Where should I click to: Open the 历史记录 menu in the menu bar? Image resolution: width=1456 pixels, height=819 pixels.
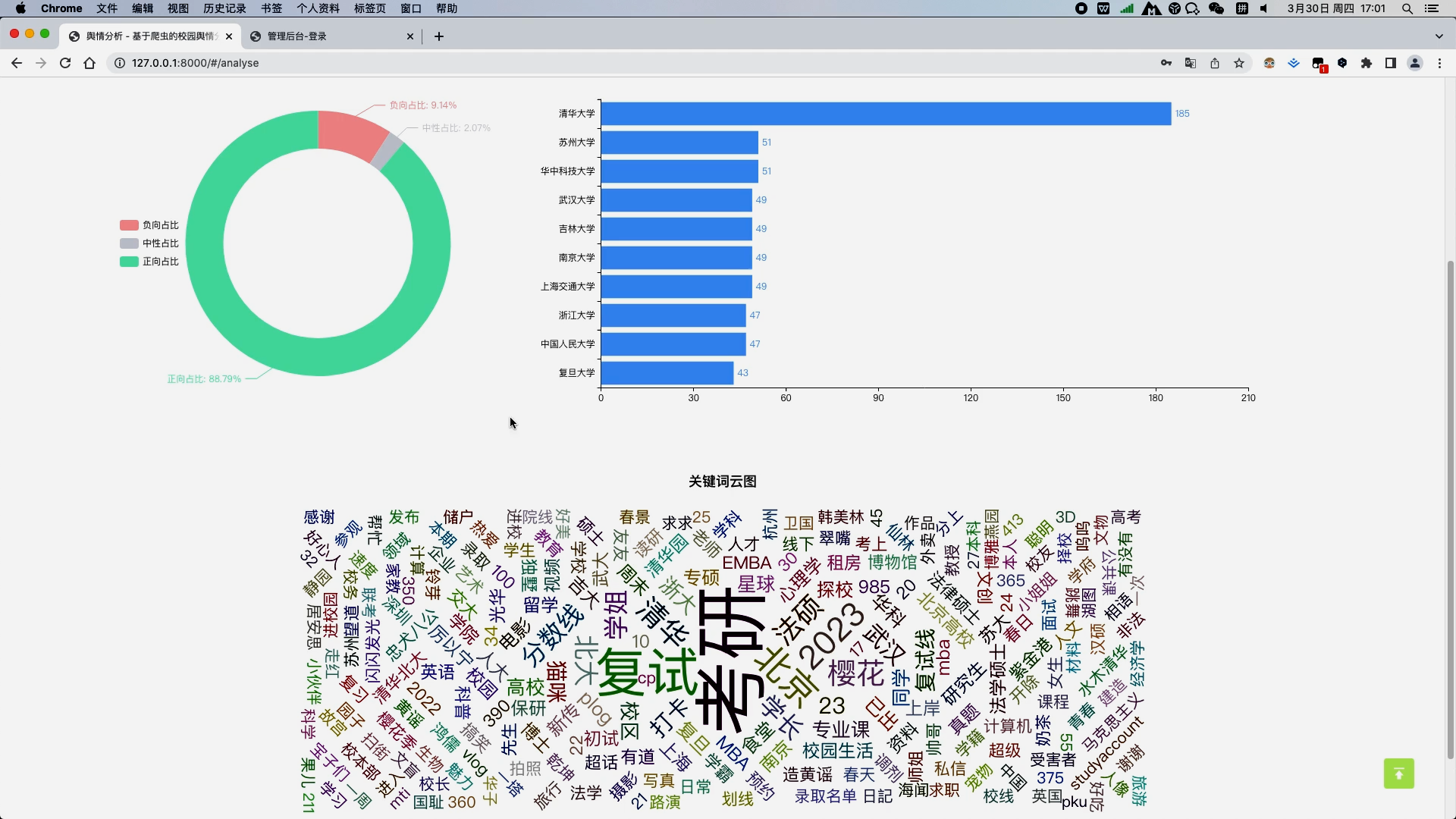click(224, 8)
